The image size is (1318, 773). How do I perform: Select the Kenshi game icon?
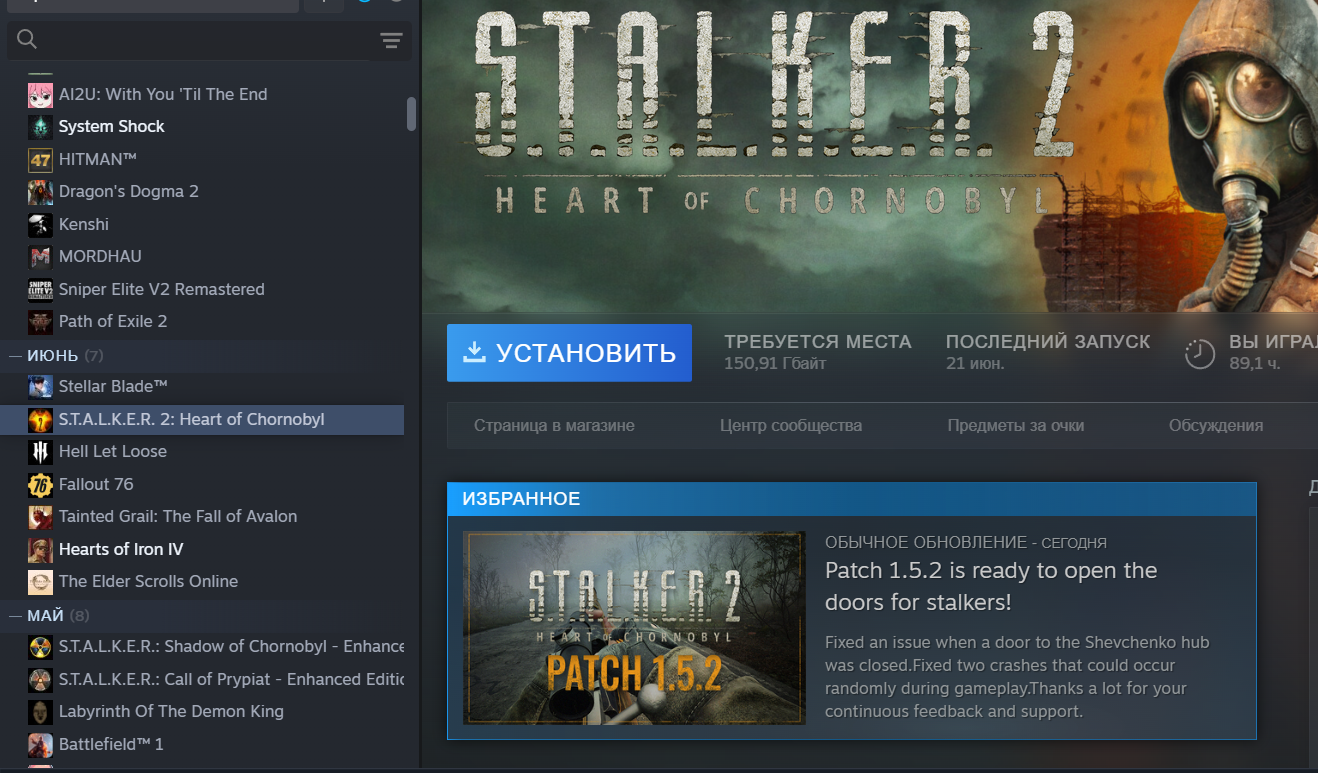pos(40,224)
